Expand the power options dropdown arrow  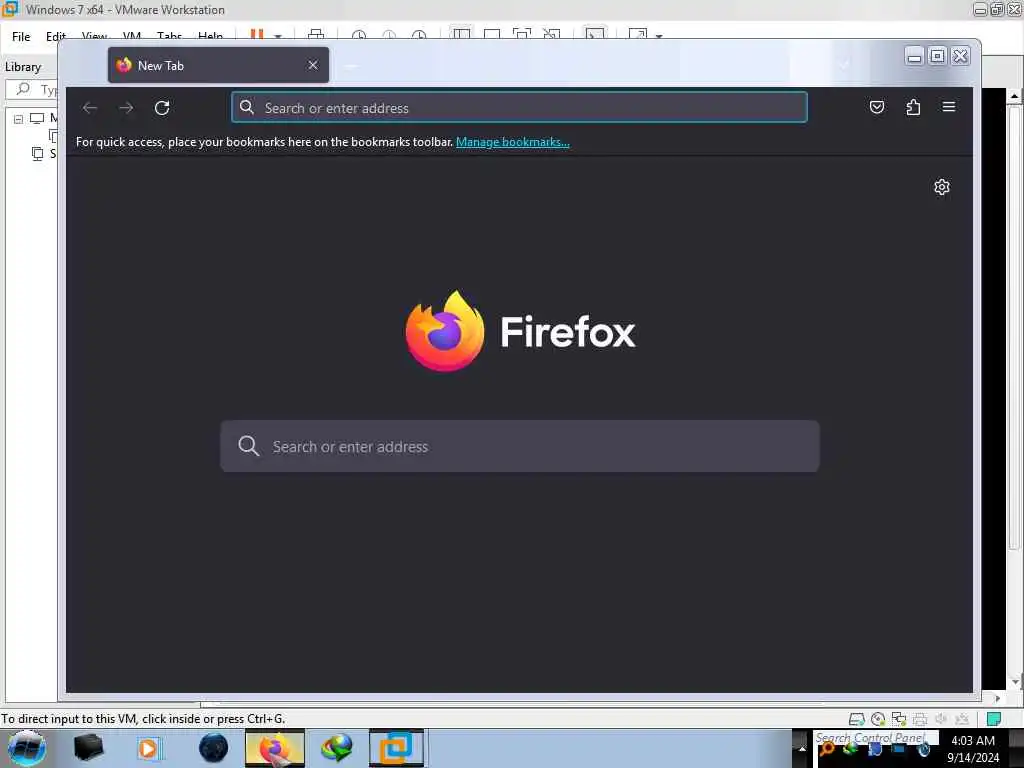coord(278,36)
